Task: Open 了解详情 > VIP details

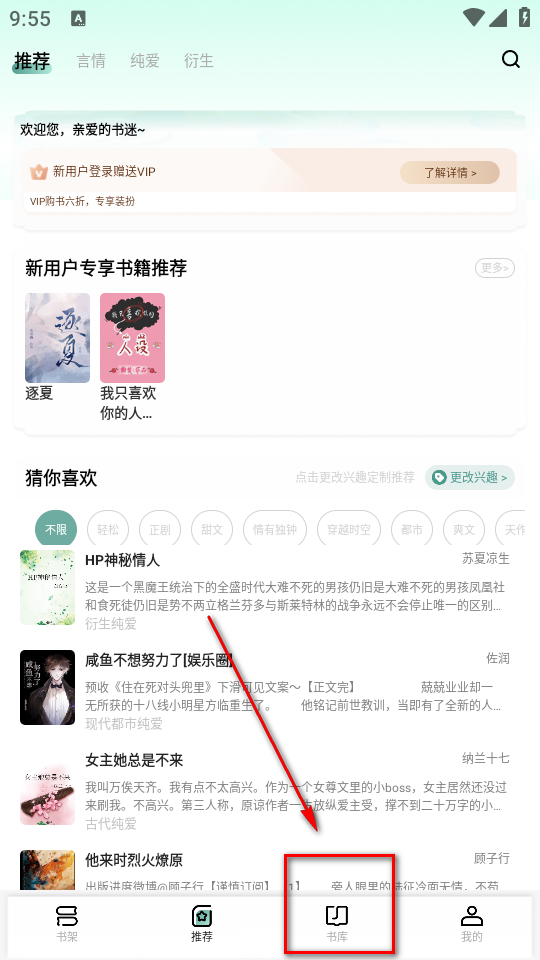Action: click(450, 173)
